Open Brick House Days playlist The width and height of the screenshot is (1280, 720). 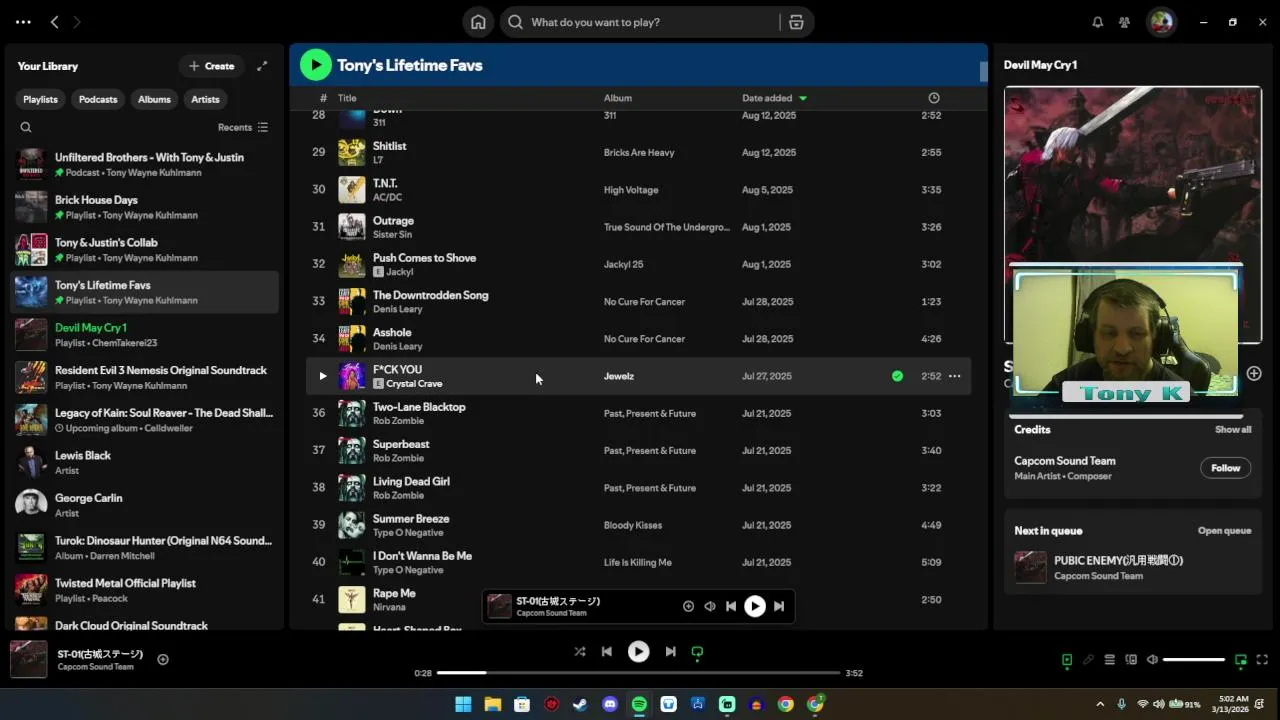click(x=145, y=207)
